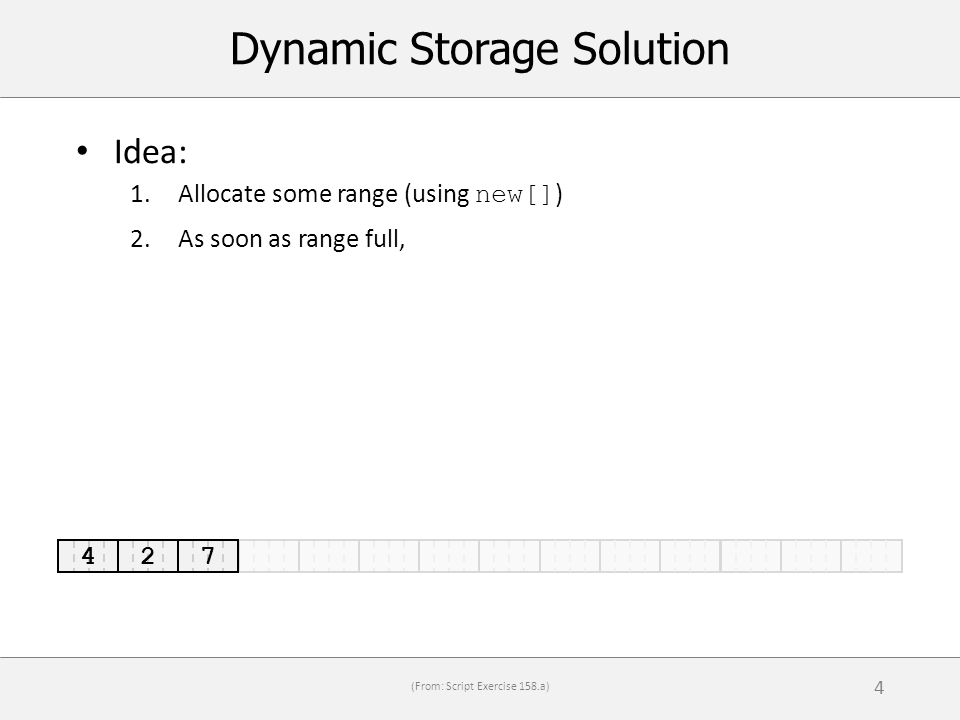The image size is (960, 720).
Task: Click the 'Dynamic Storage Solution' slide title
Action: tap(479, 49)
